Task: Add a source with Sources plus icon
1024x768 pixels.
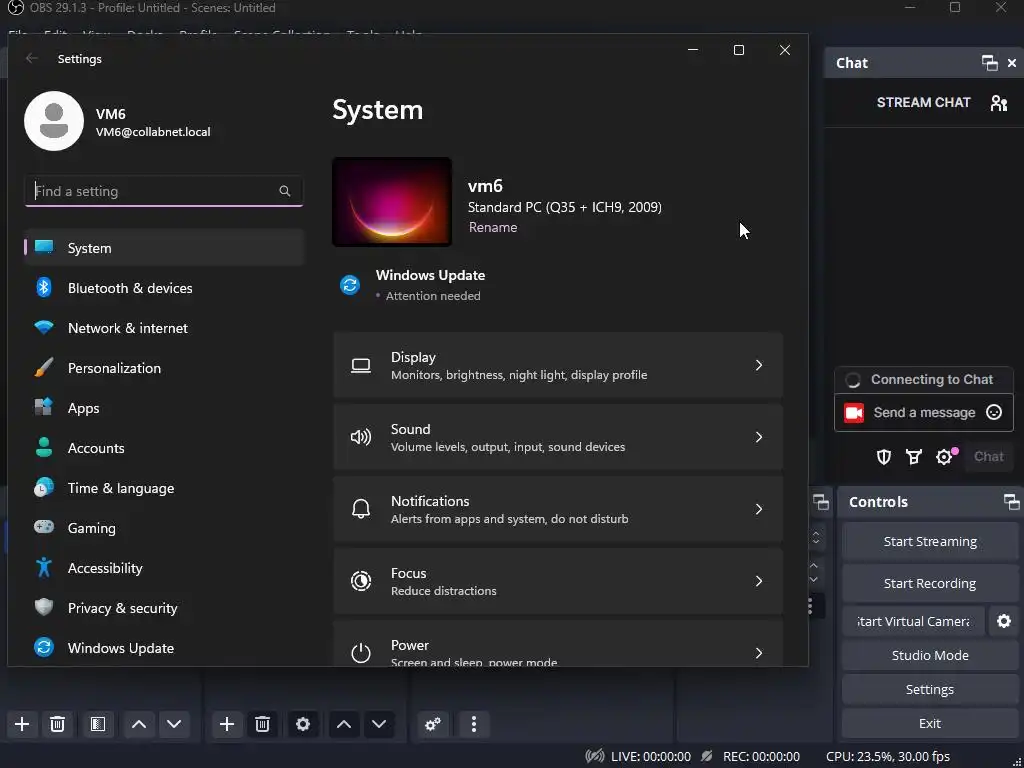Action: pyautogui.click(x=227, y=724)
